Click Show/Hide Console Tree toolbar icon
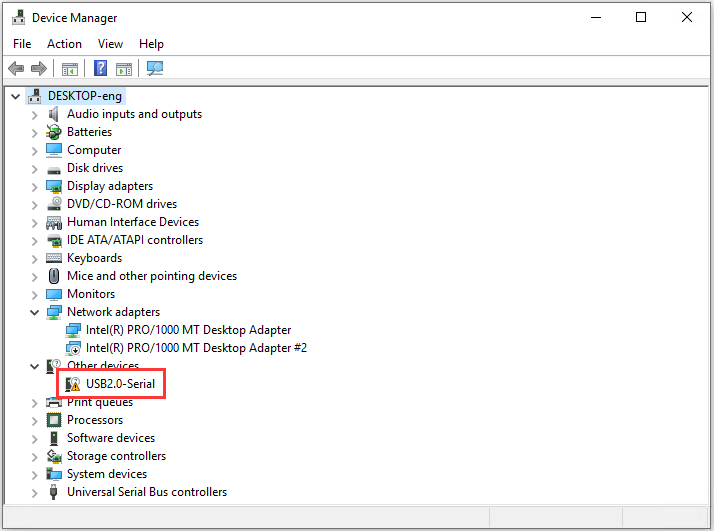Screen dimensions: 714x531 pyautogui.click(x=70, y=69)
